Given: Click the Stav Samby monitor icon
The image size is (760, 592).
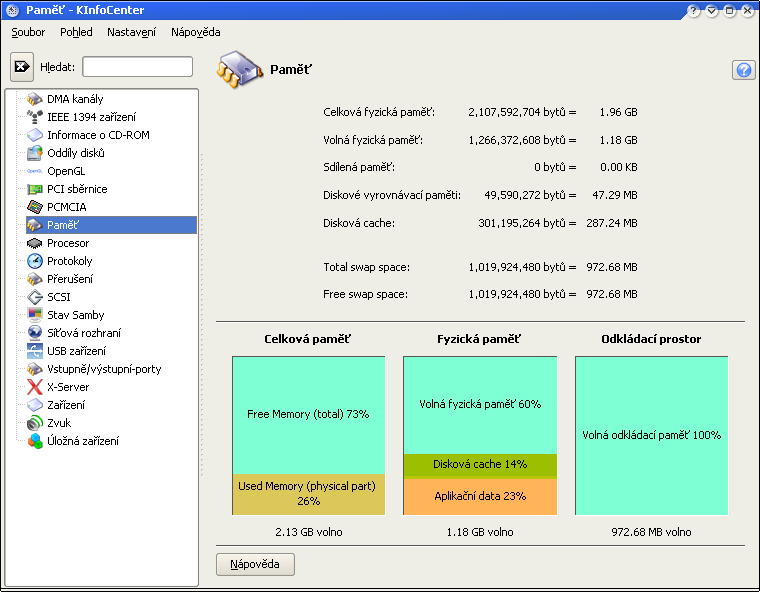Looking at the screenshot, I should (35, 315).
